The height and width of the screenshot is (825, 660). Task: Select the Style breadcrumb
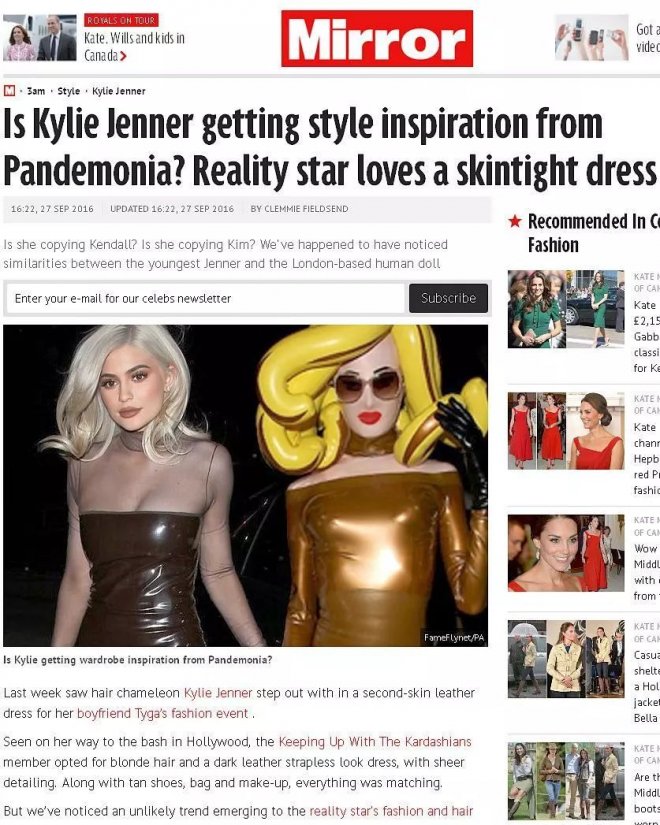(68, 91)
